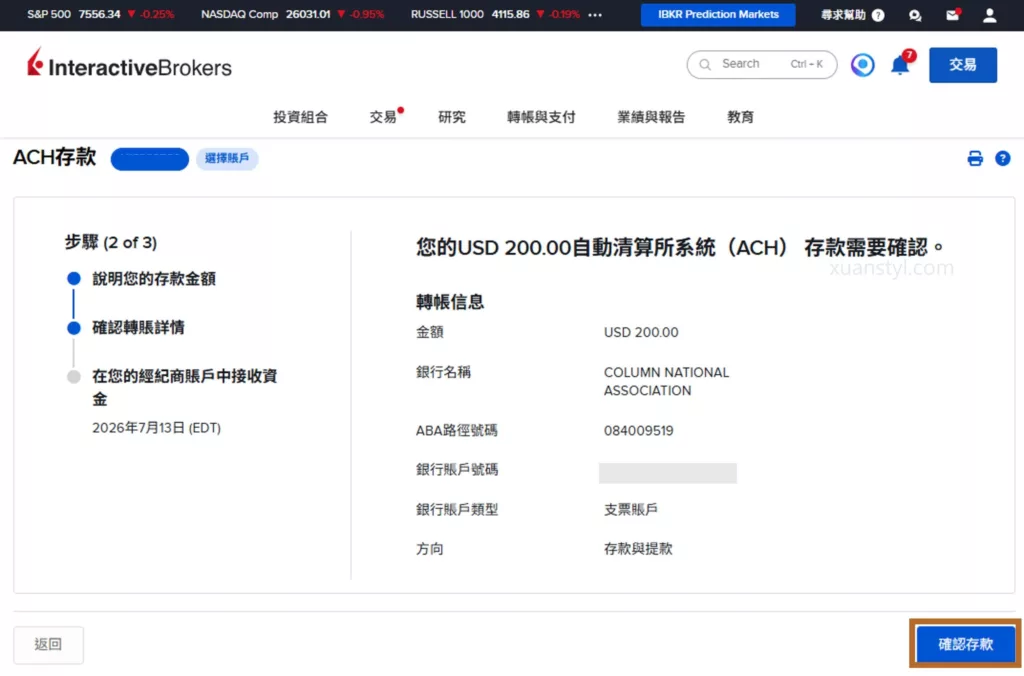This screenshot has height=676, width=1024.
Task: Open the 業績與報告 menu
Action: coord(651,117)
